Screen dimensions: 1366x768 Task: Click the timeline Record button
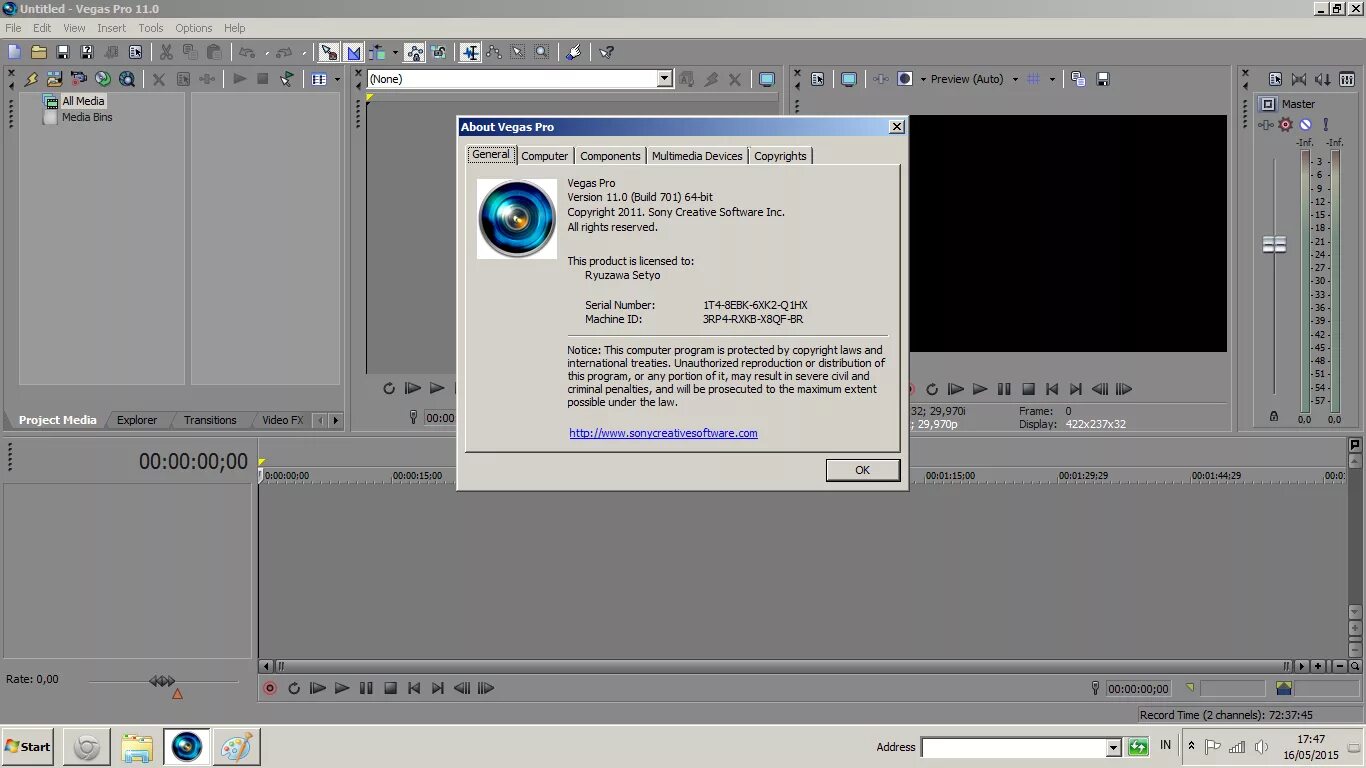pyautogui.click(x=270, y=688)
